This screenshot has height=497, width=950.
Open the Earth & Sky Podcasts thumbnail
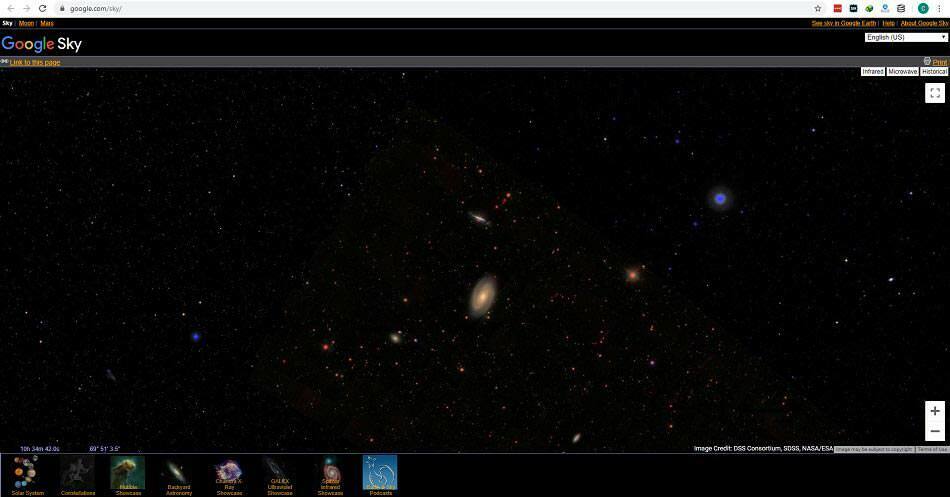[380, 476]
